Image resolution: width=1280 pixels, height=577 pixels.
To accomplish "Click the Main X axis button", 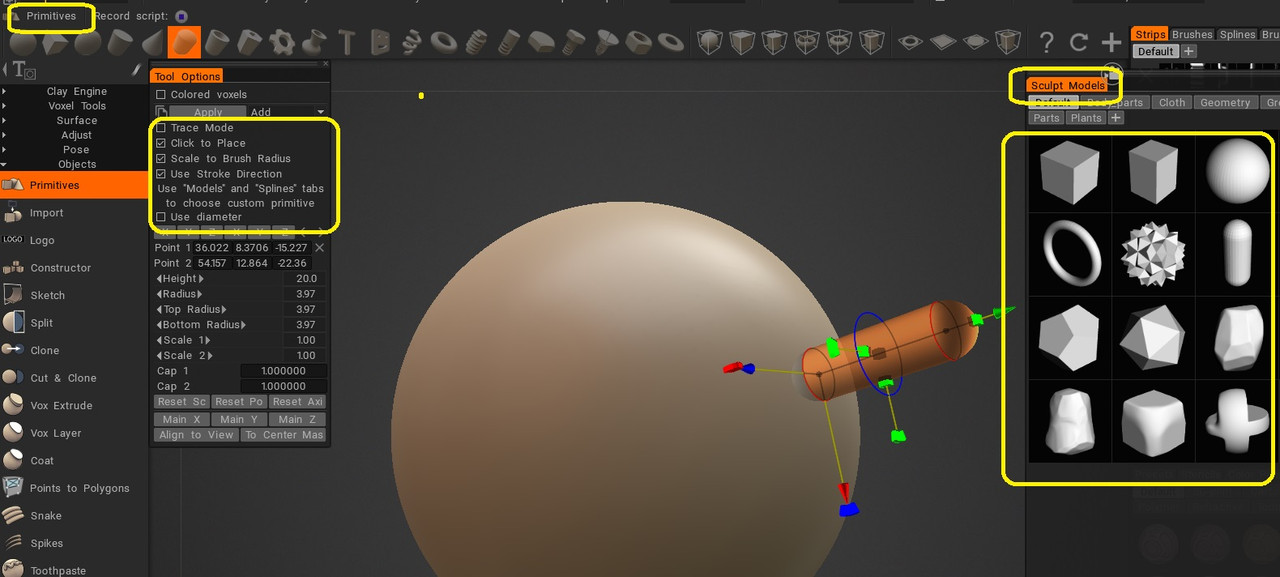I will click(x=182, y=419).
